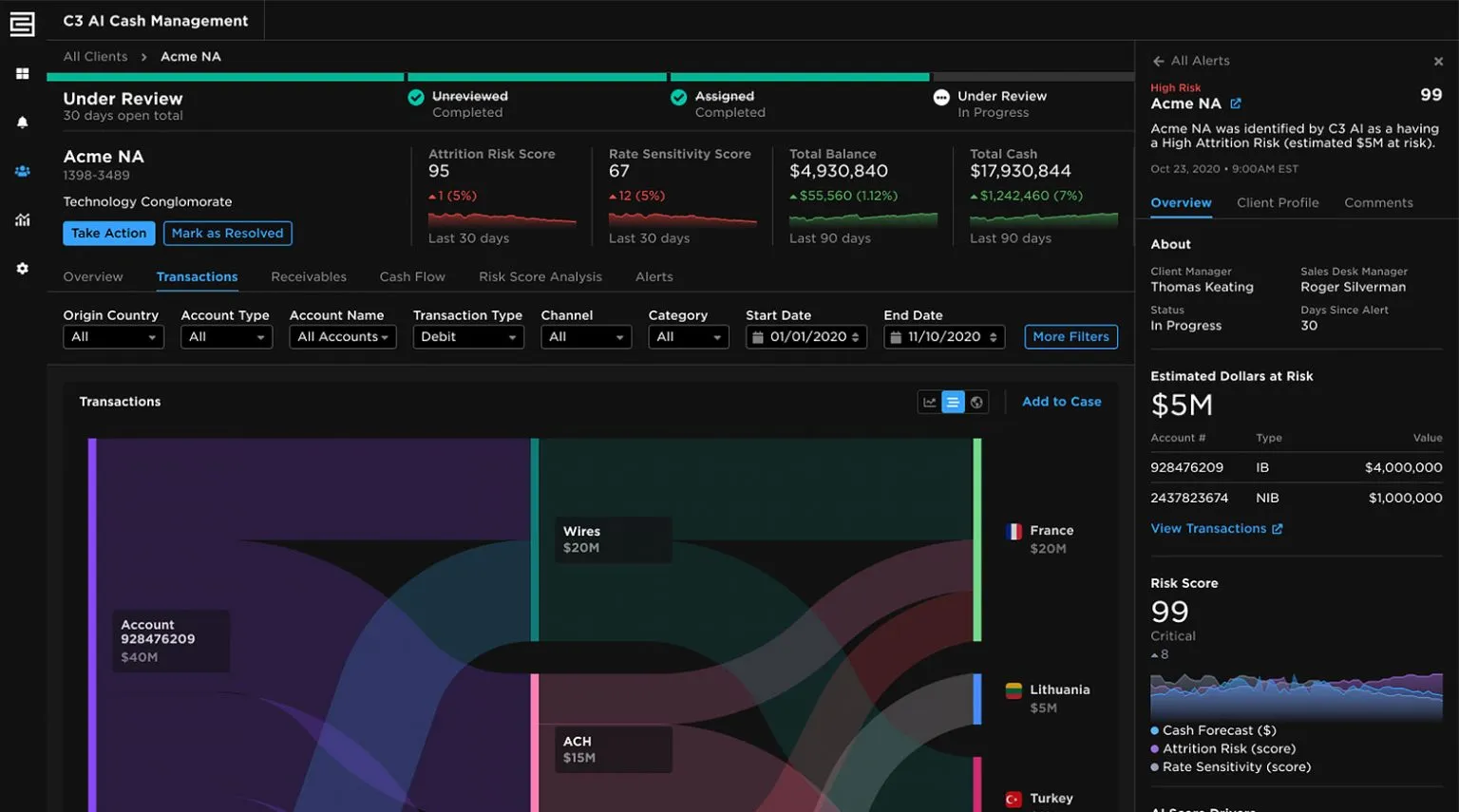Open the Account Type dropdown
This screenshot has height=812, width=1459.
click(x=226, y=337)
